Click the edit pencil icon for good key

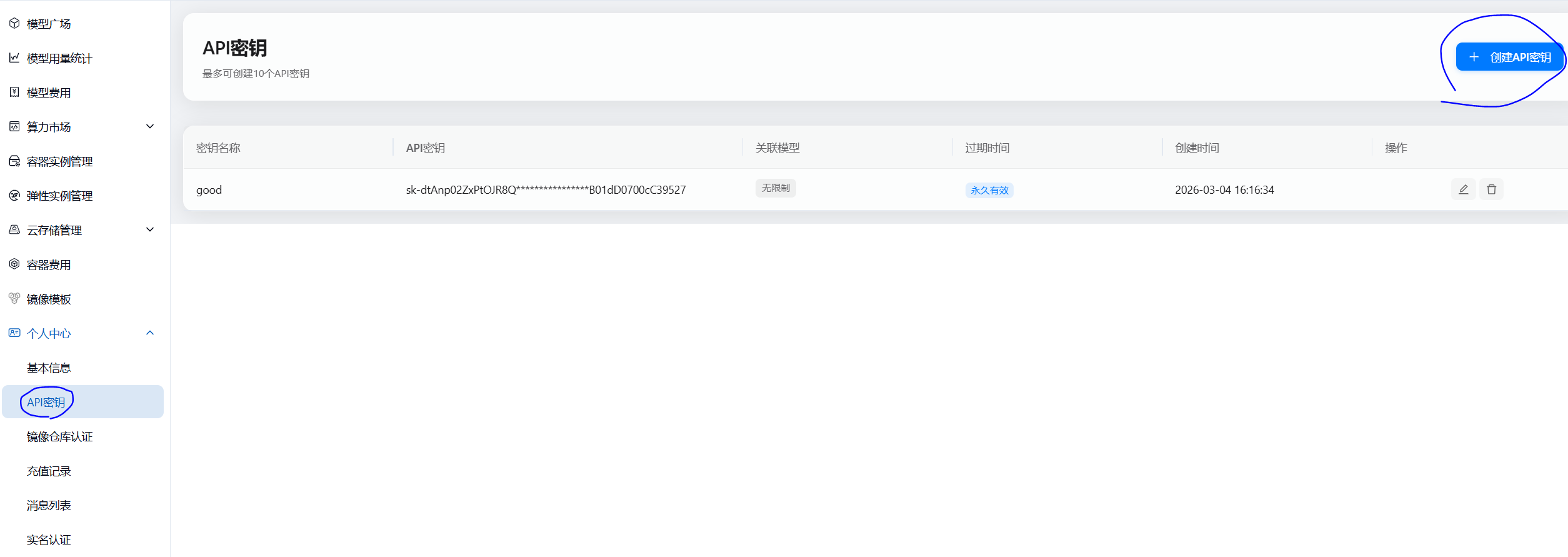[x=1463, y=189]
